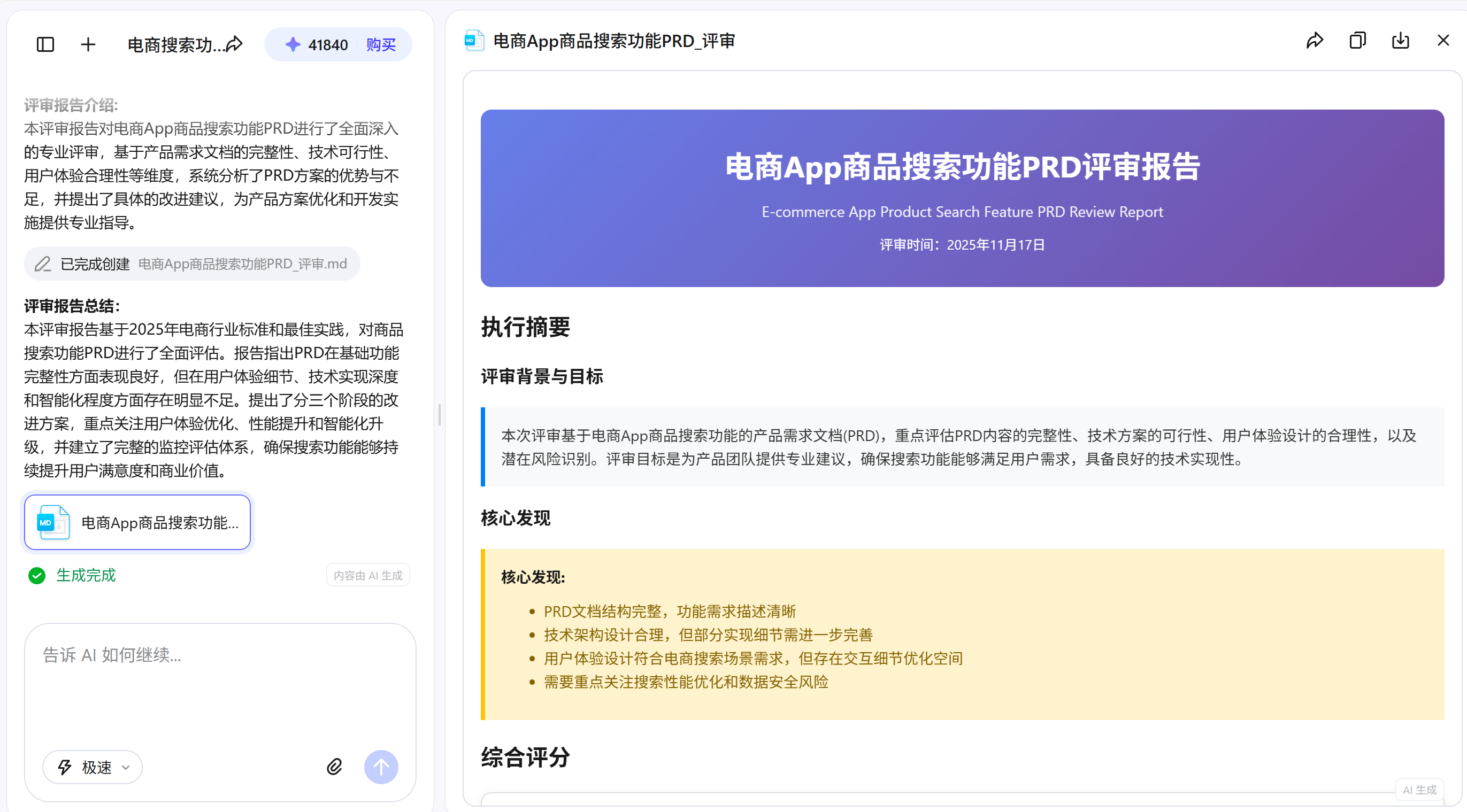
Task: Attach a file with the paperclip icon
Action: tap(335, 767)
